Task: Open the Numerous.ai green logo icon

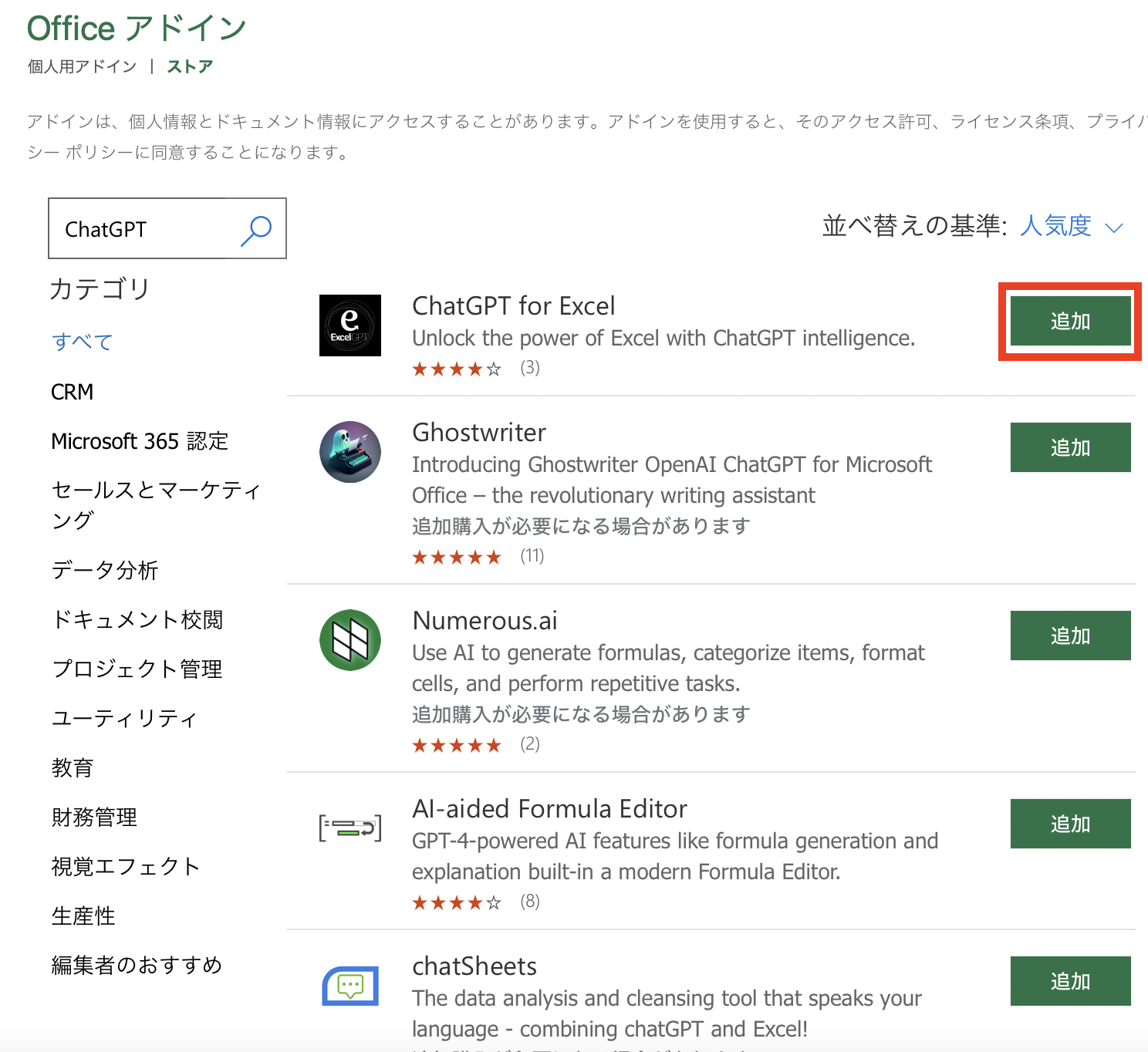Action: (x=350, y=640)
